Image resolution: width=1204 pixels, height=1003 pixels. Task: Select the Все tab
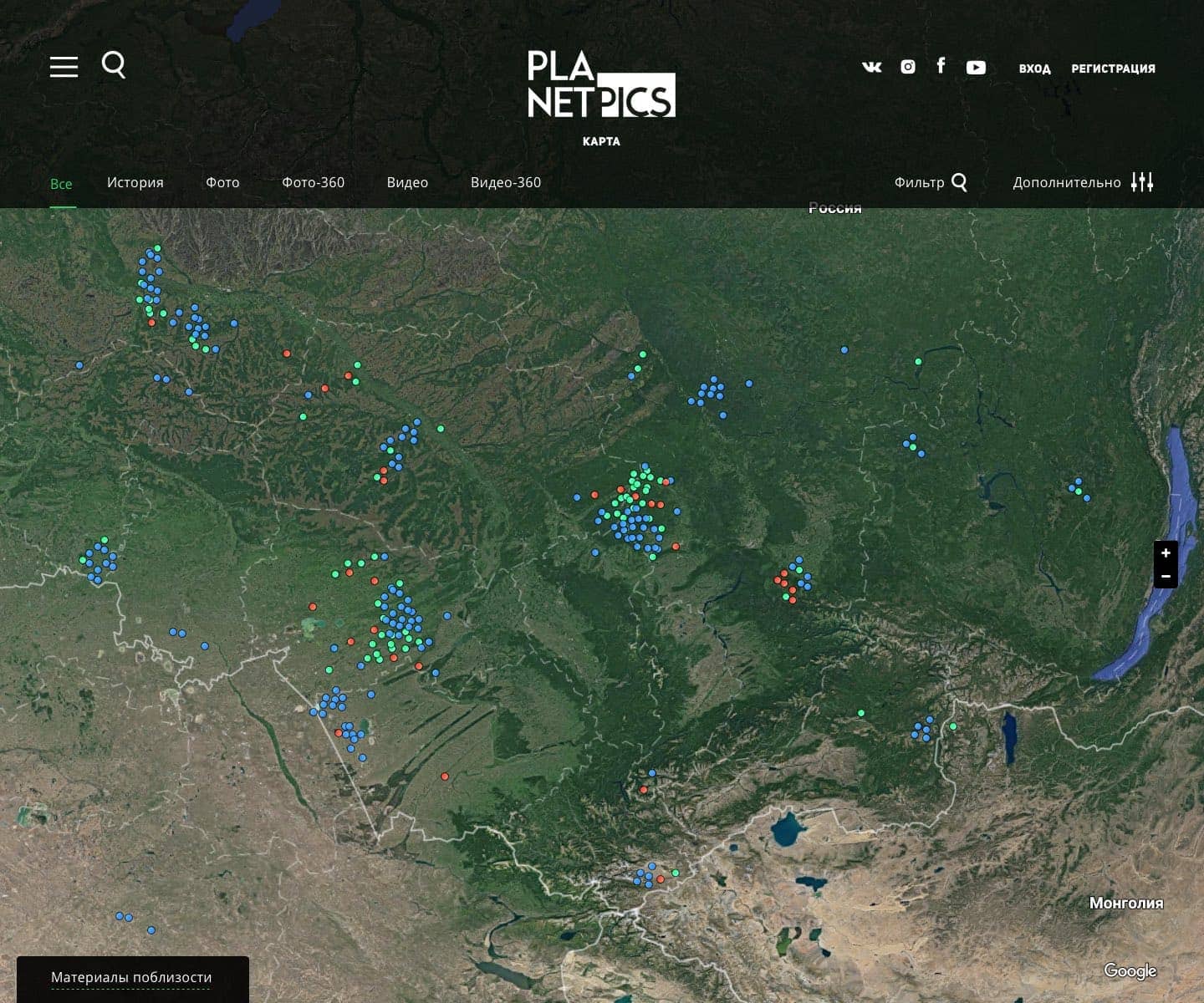click(61, 184)
